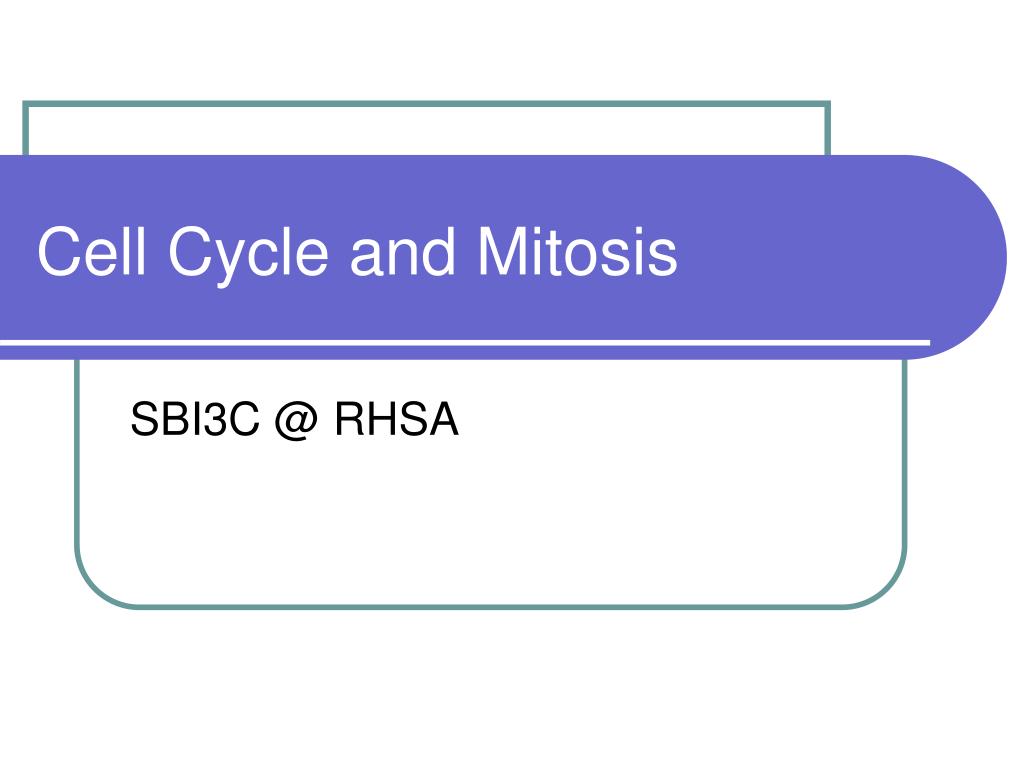Click the teal rectangle outline above the banner
This screenshot has height=768, width=1024.
tap(426, 104)
